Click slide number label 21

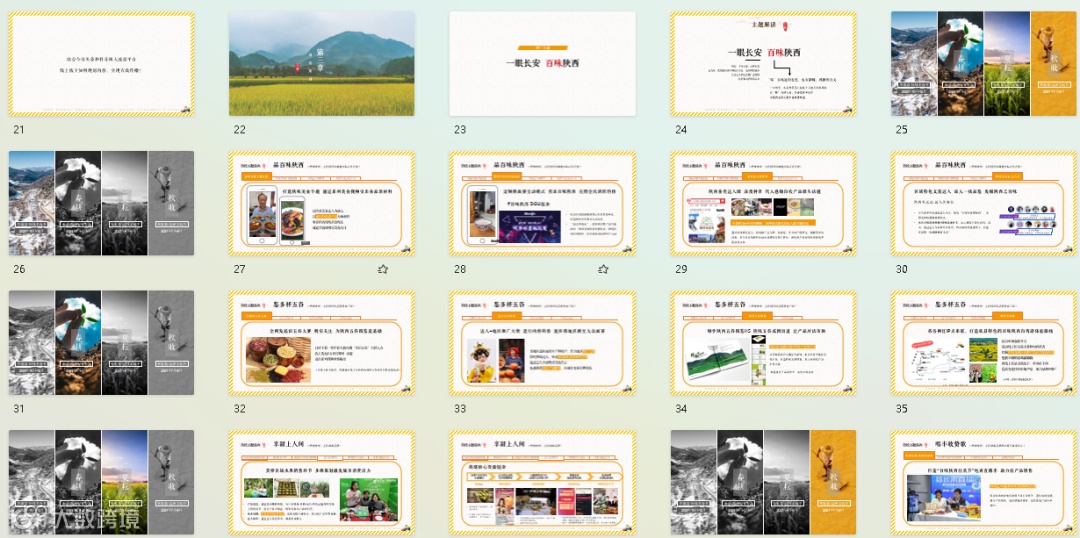(19, 130)
